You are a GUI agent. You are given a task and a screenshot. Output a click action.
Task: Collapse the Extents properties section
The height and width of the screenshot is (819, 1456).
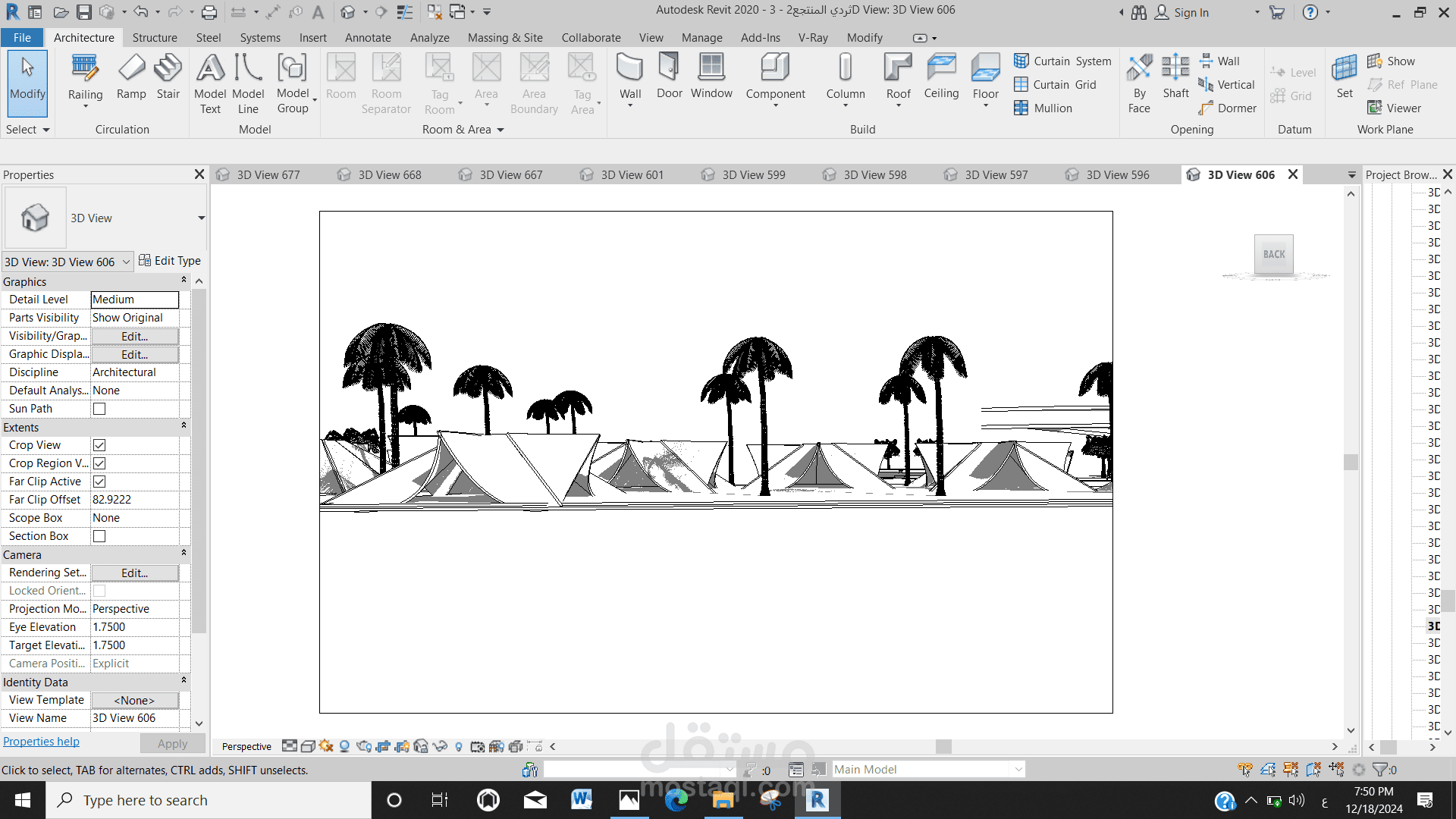(184, 427)
